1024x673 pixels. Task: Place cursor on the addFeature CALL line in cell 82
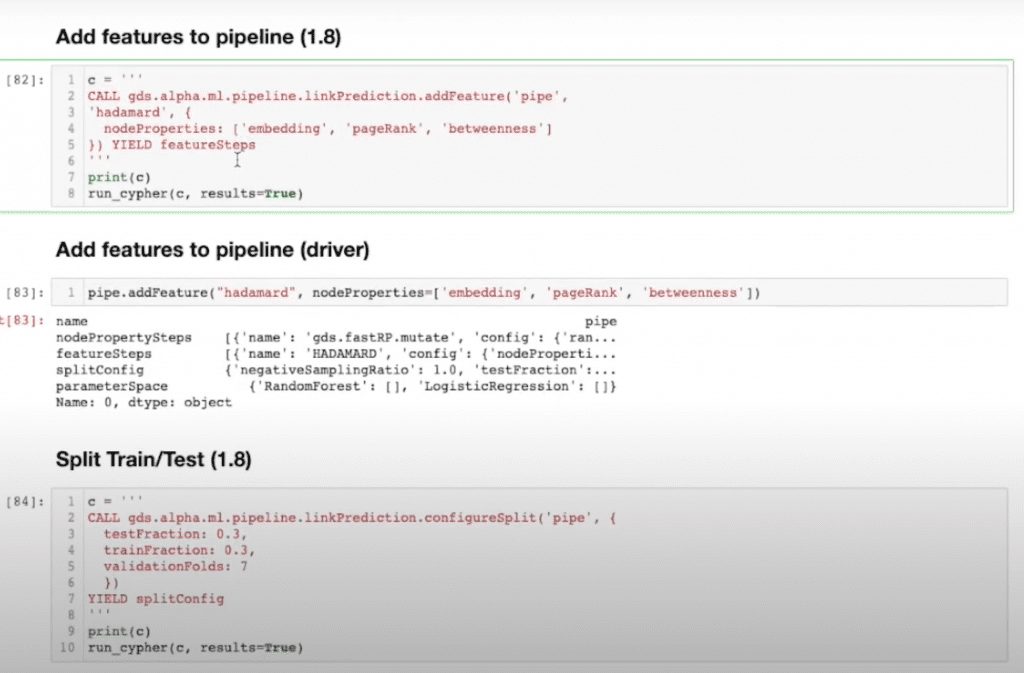328,96
